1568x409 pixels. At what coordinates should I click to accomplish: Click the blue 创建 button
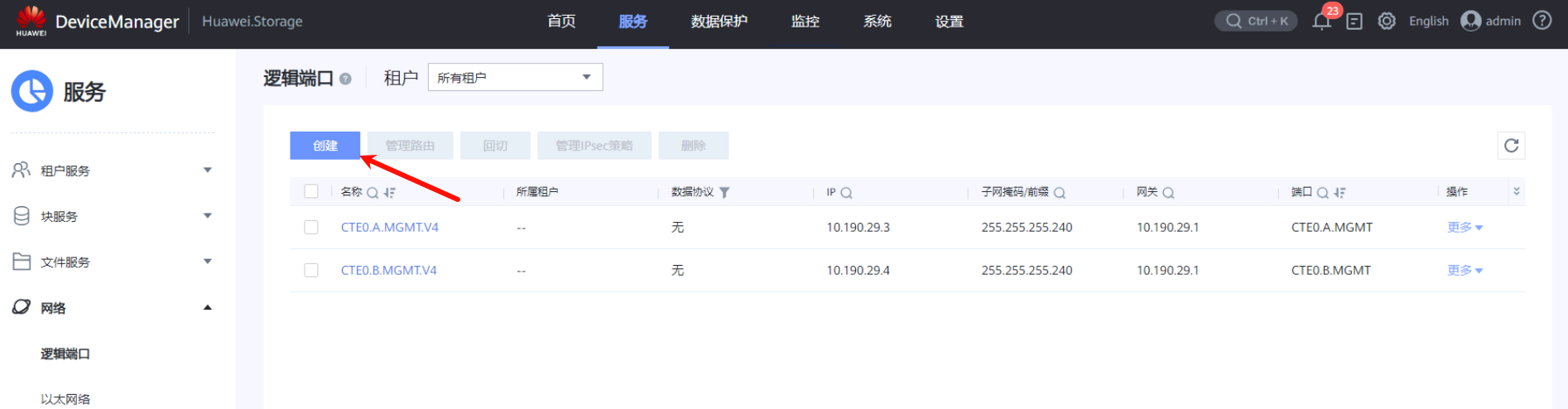click(x=325, y=146)
